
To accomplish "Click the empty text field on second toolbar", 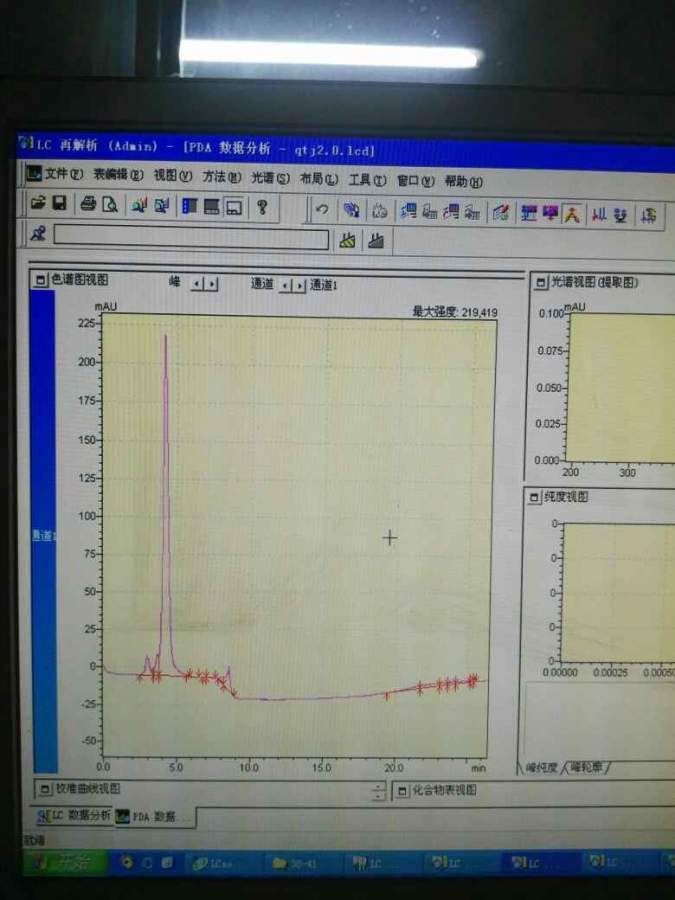I will (191, 237).
